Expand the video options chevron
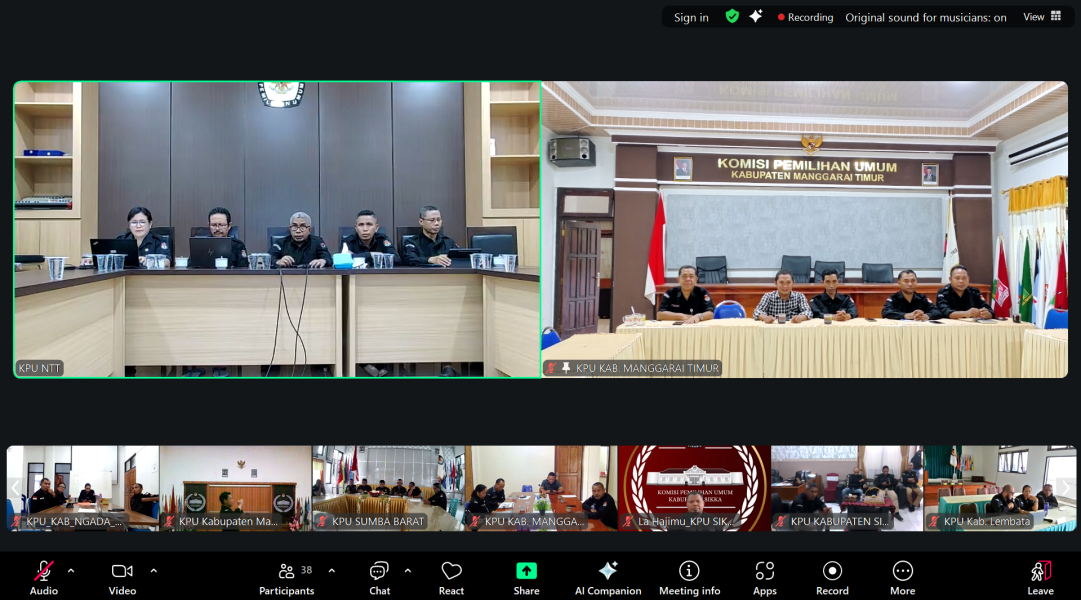This screenshot has height=600, width=1081. [153, 571]
